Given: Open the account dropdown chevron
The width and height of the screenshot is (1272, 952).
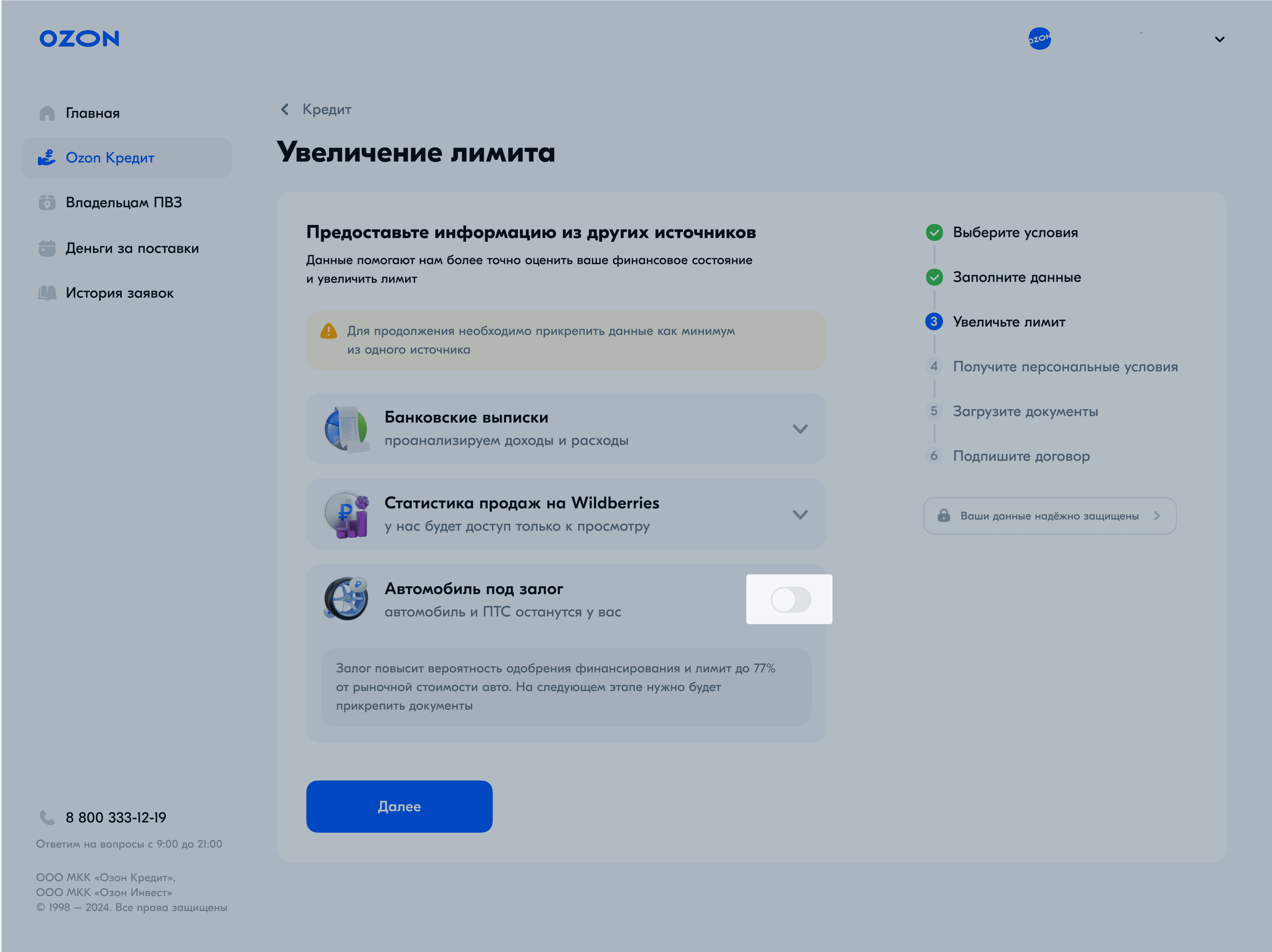Looking at the screenshot, I should pyautogui.click(x=1219, y=39).
